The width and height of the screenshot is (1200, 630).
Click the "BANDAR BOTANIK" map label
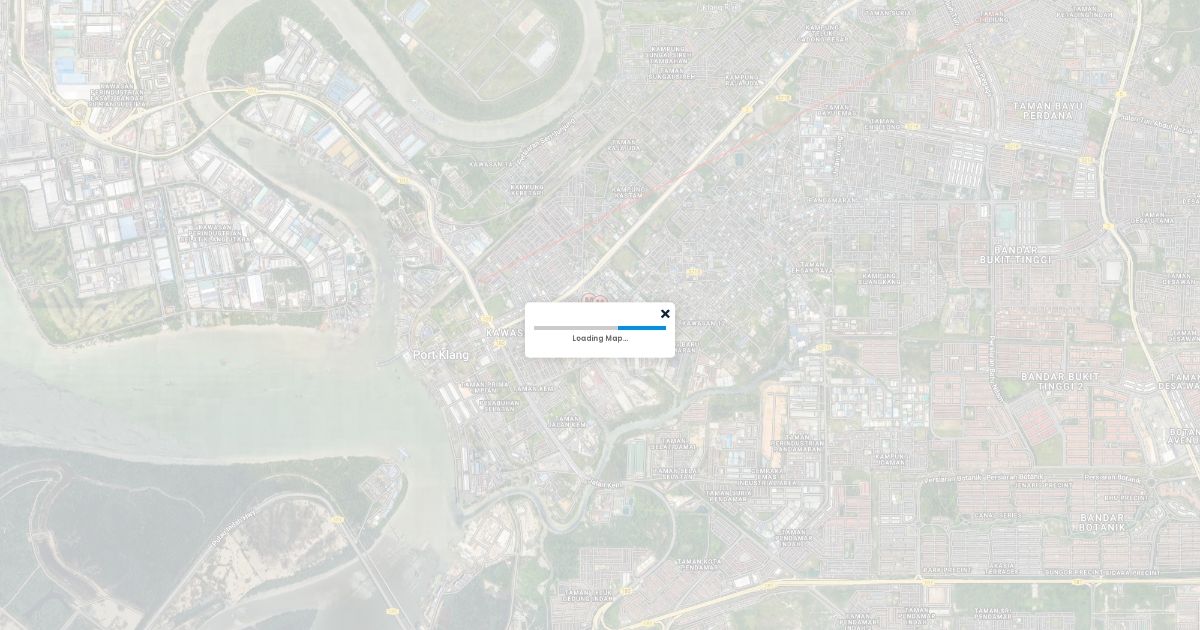(1102, 521)
